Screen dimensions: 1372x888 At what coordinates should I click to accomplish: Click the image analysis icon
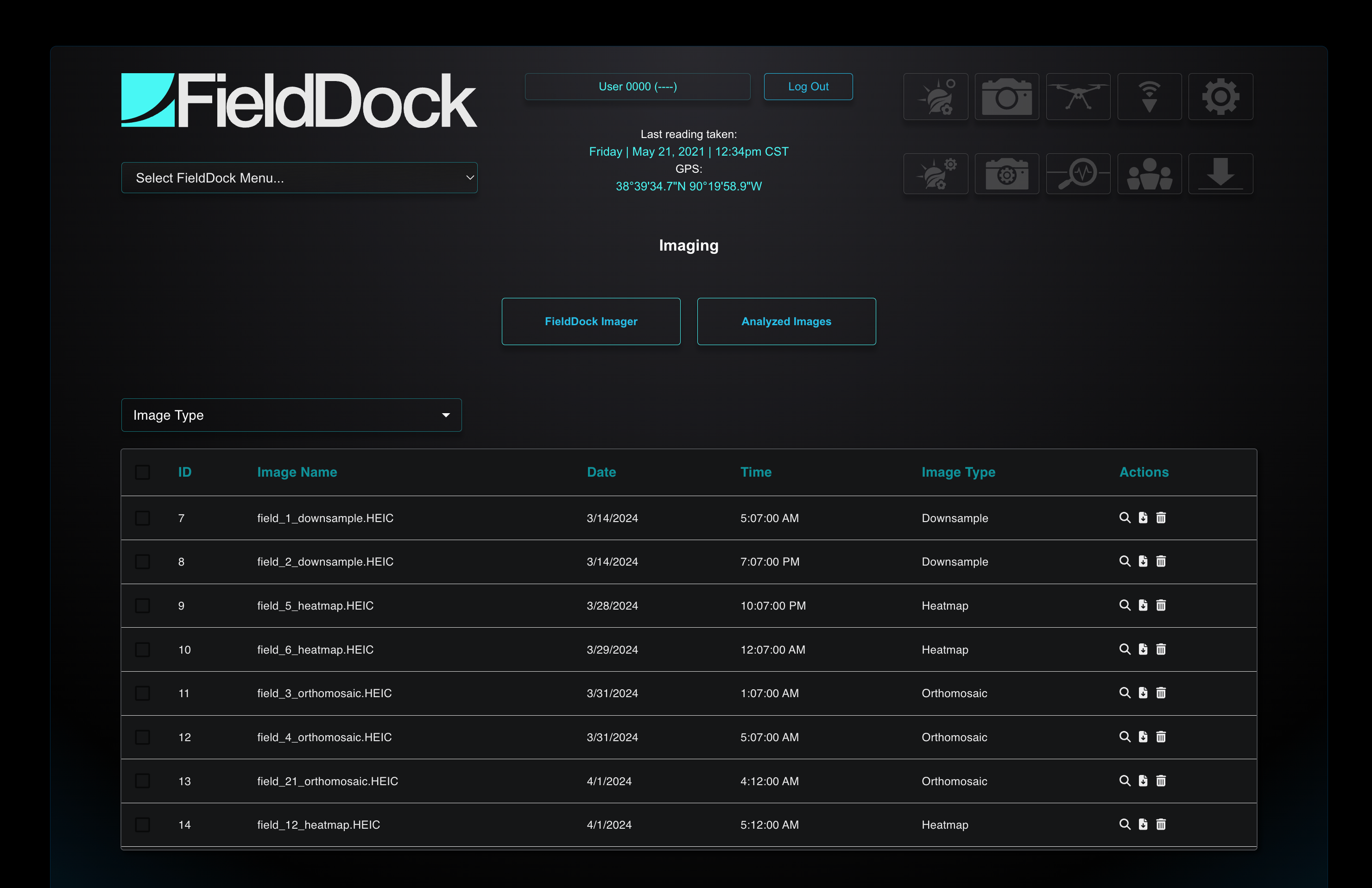[1079, 173]
